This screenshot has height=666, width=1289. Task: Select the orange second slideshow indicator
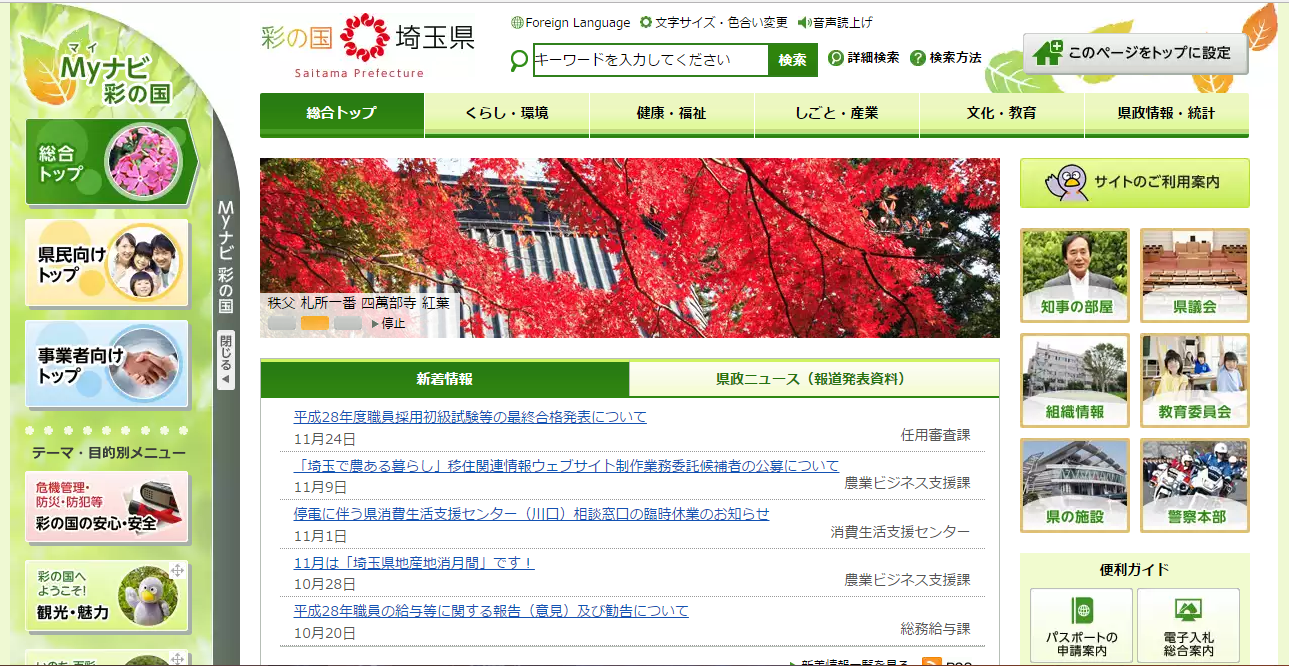pos(315,323)
